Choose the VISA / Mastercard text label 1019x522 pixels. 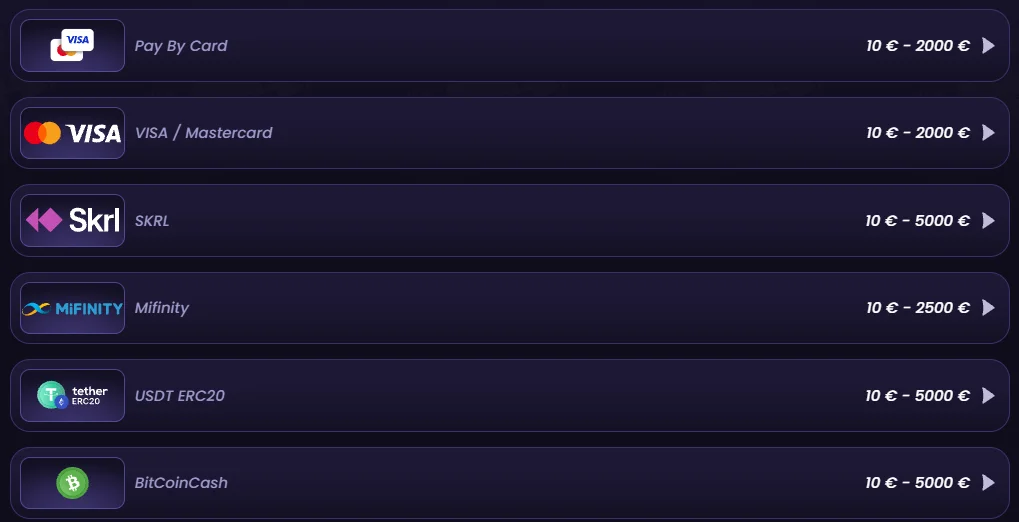coord(203,133)
